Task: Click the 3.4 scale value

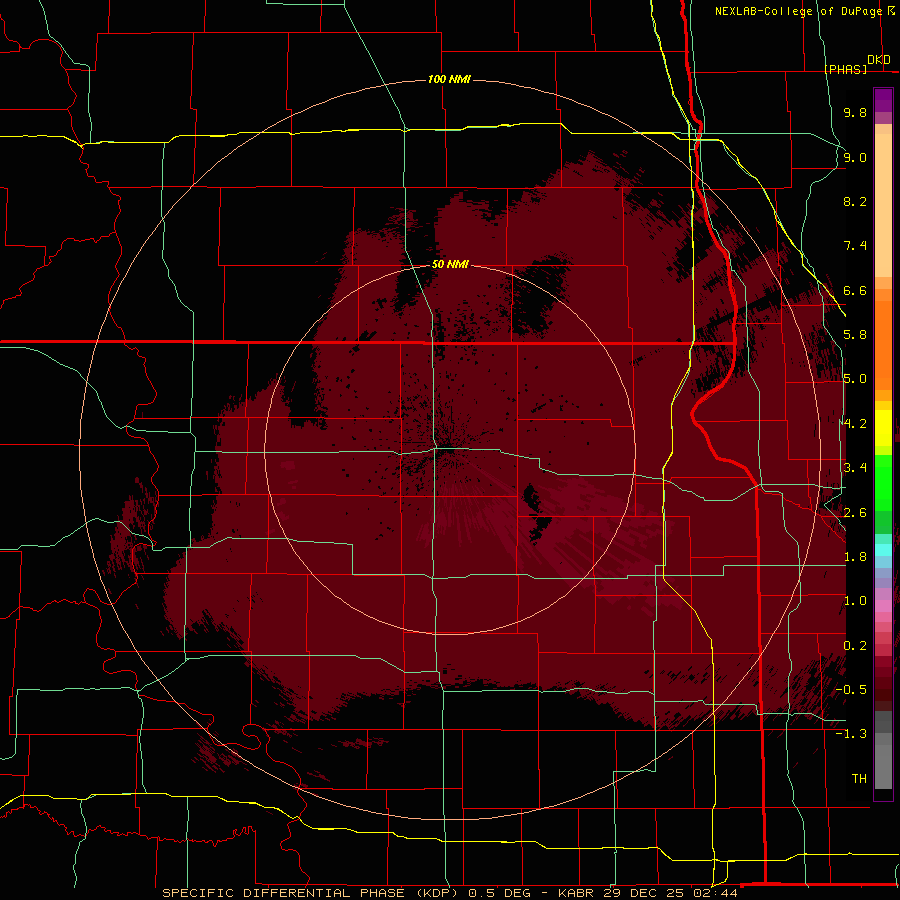Action: [x=855, y=468]
